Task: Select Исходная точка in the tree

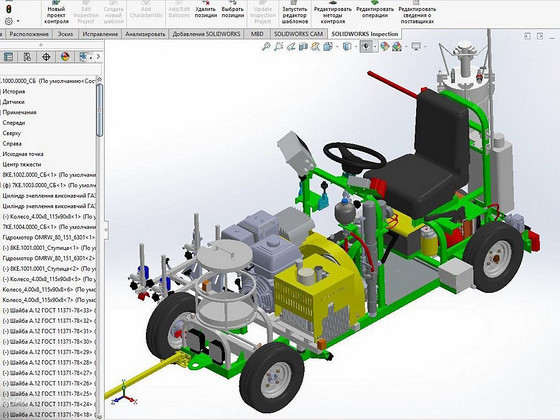Action: click(23, 154)
